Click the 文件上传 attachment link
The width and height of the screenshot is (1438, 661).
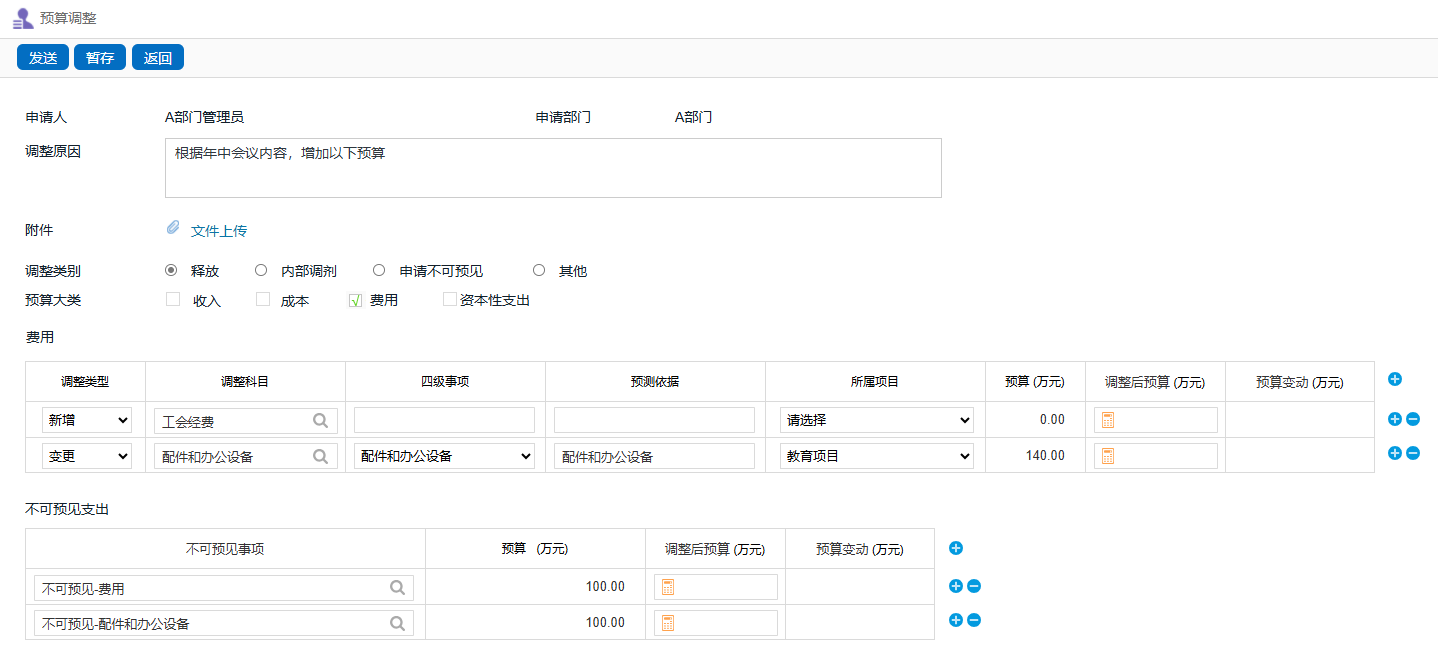[x=218, y=231]
